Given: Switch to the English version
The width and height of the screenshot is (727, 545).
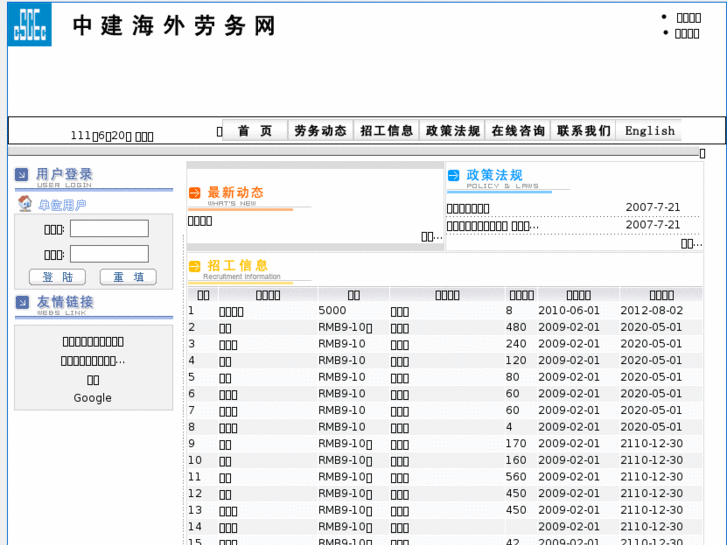Looking at the screenshot, I should [x=649, y=131].
